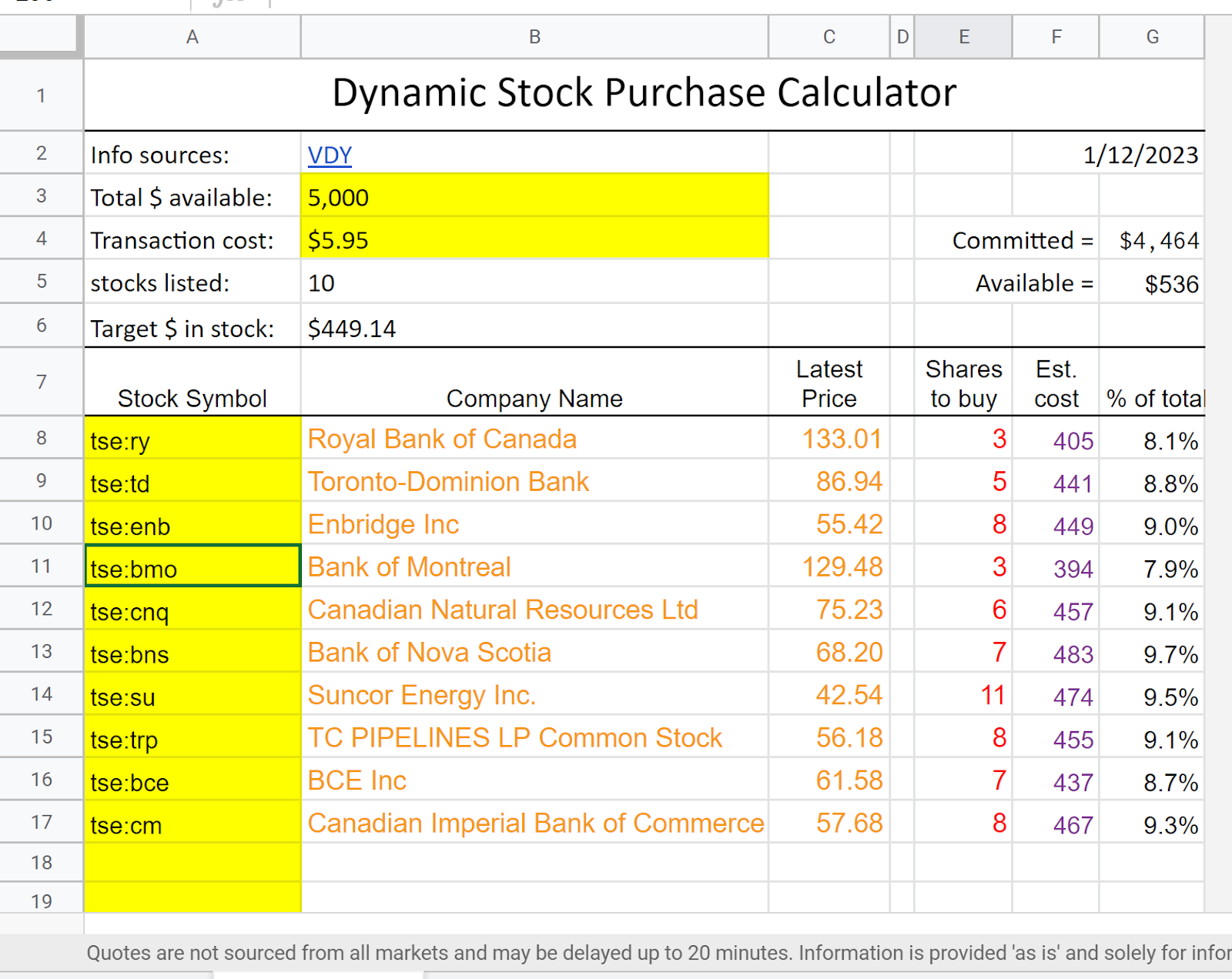Screen dimensions: 1232x979
Task: Select column A header
Action: [192, 37]
